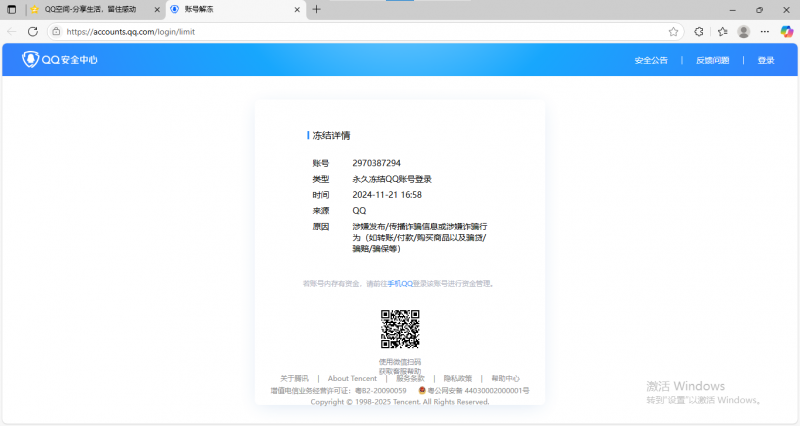Click the 永久冻结QQ账号登录 type text
This screenshot has width=800, height=426.
point(392,179)
